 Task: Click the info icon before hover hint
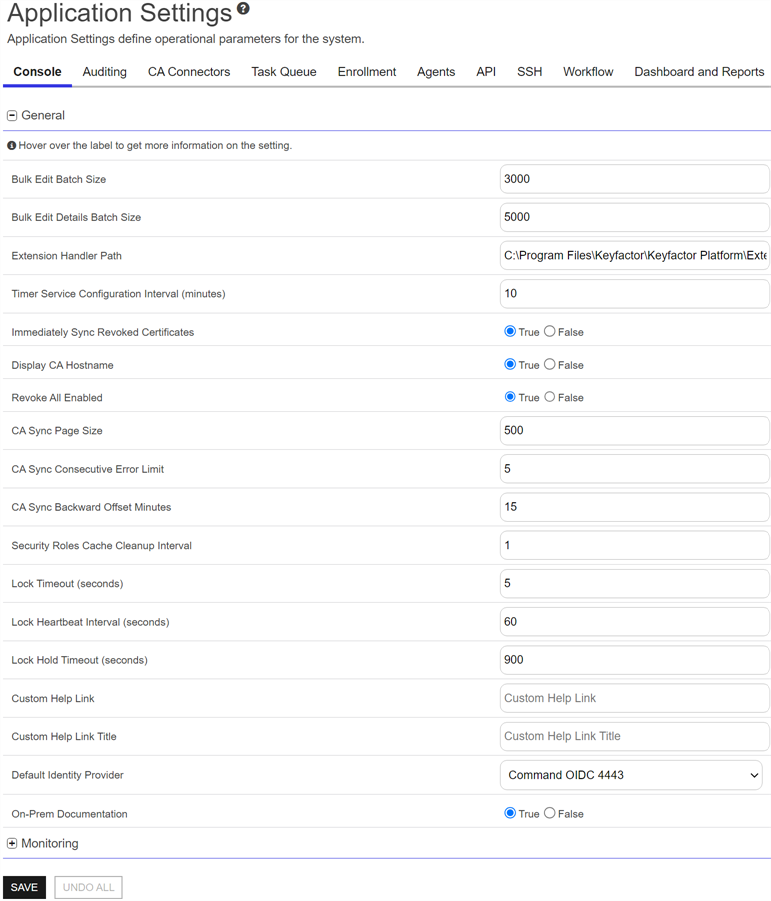point(11,145)
